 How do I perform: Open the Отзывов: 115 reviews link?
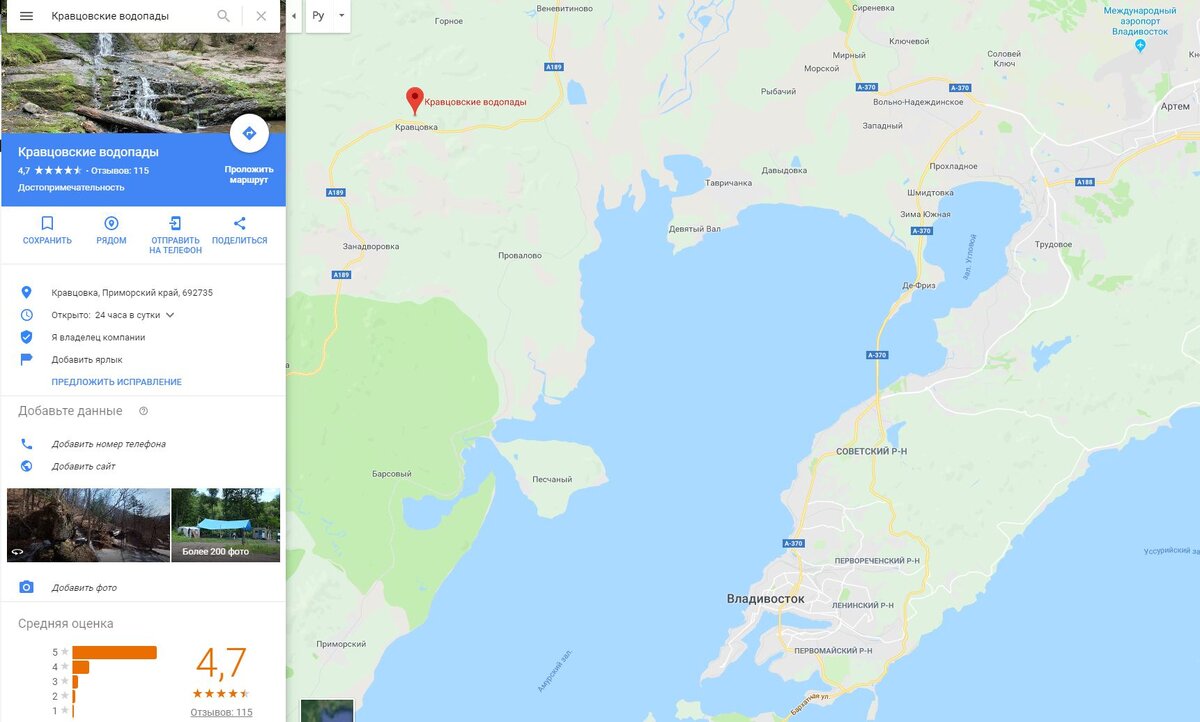click(x=221, y=712)
